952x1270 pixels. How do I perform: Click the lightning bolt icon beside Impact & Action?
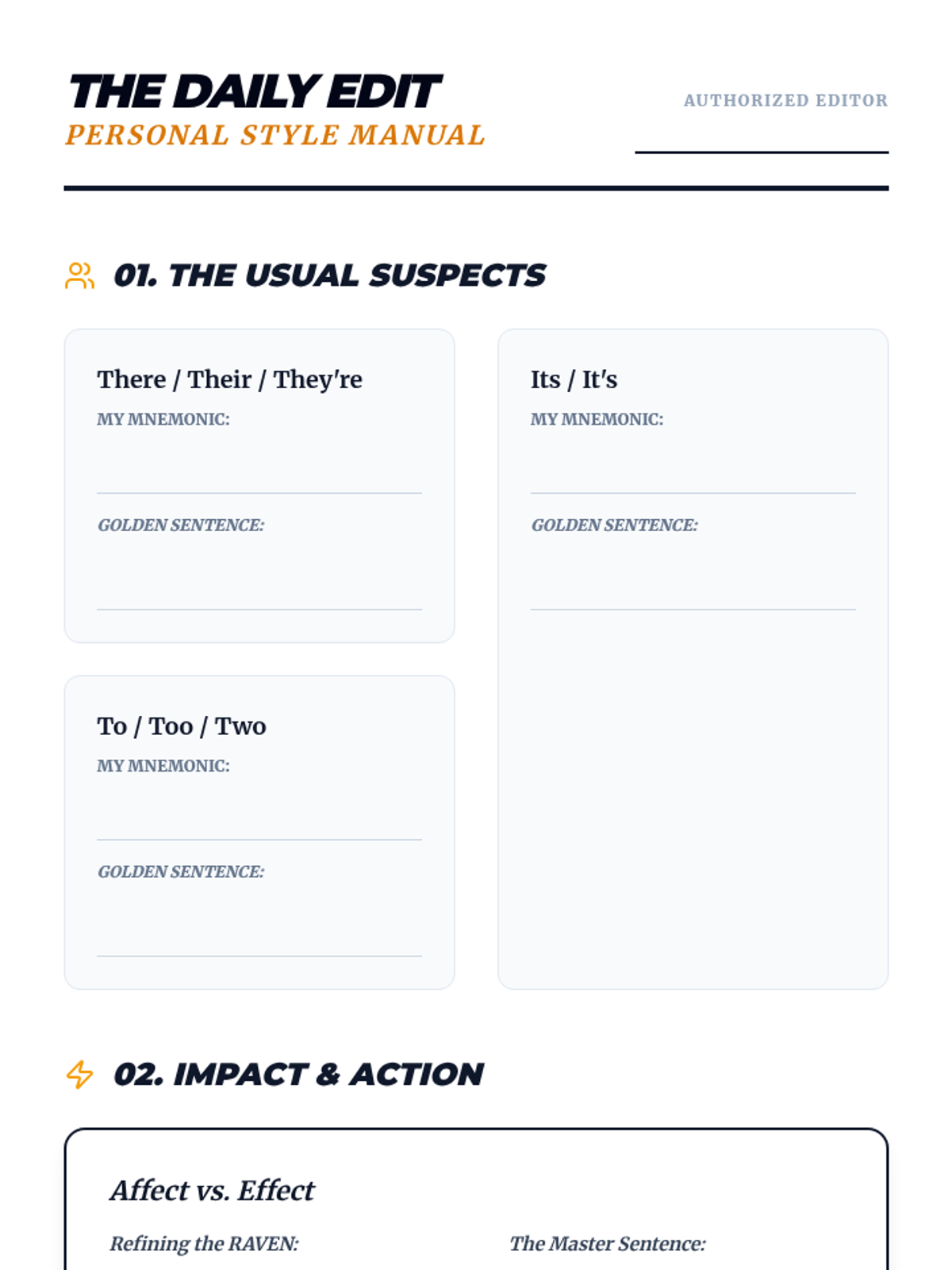coord(79,1075)
